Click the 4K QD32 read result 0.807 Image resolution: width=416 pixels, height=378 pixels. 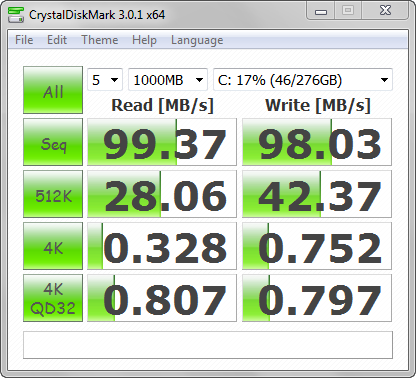(x=162, y=298)
